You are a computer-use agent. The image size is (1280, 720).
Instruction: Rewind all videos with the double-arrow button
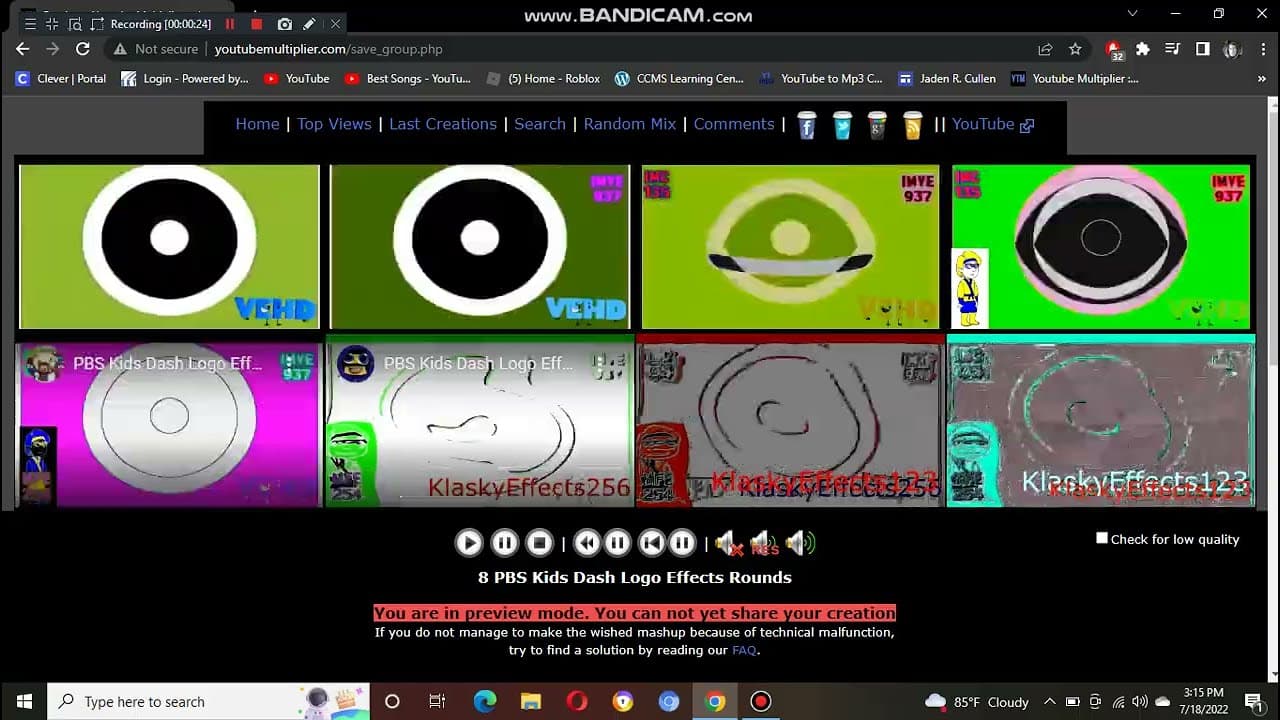[x=587, y=543]
